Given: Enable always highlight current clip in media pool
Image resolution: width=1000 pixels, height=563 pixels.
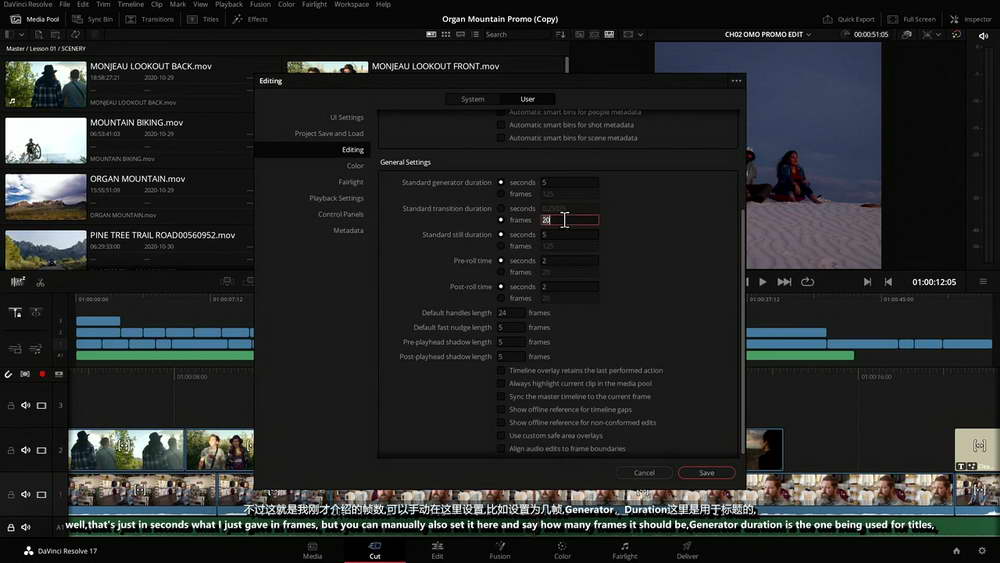Looking at the screenshot, I should click(501, 383).
